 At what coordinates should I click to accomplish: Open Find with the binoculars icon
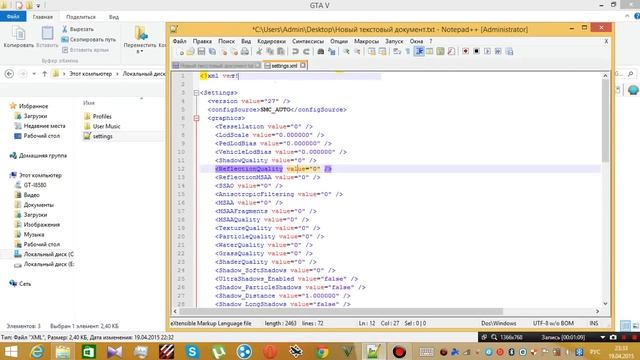tap(321, 51)
